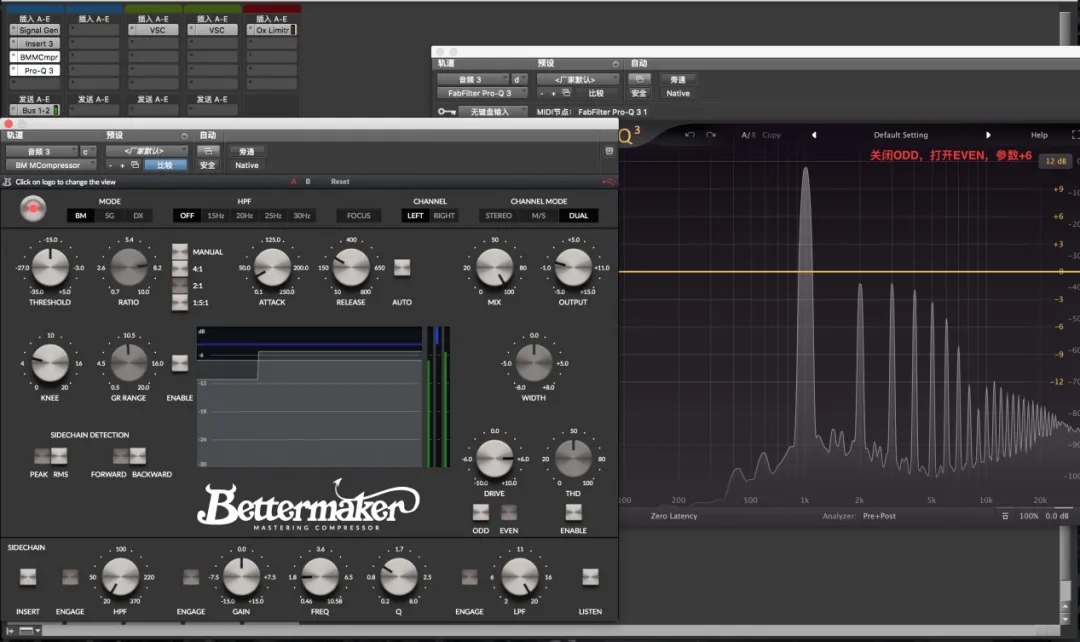This screenshot has height=642, width=1080.
Task: Click the Pro-Q 3 undo arrow
Action: tap(689, 135)
